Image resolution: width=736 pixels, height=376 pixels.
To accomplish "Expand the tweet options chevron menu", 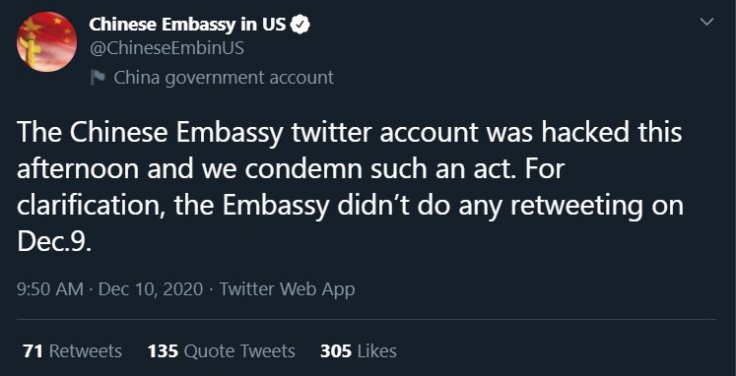I will tap(706, 22).
